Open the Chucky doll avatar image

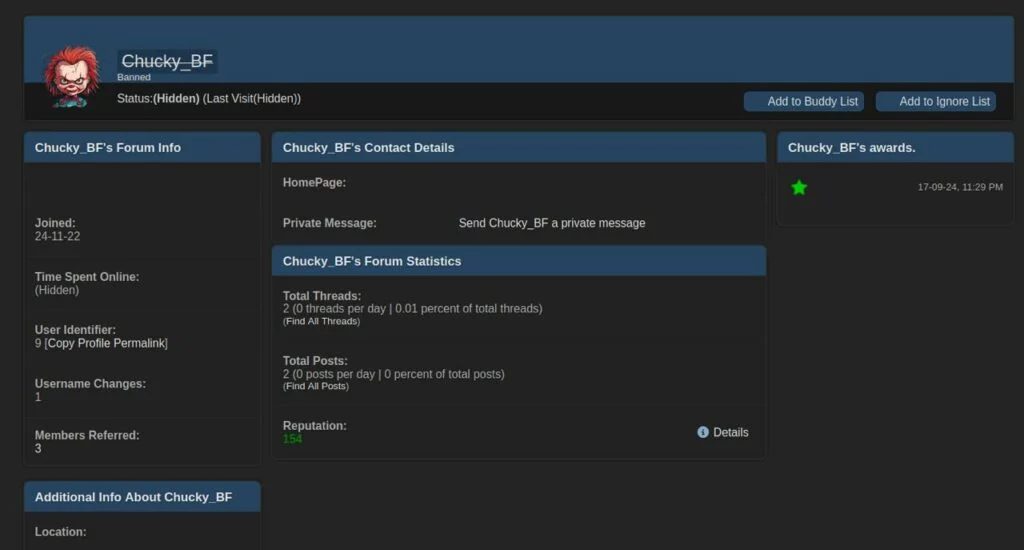coord(71,76)
